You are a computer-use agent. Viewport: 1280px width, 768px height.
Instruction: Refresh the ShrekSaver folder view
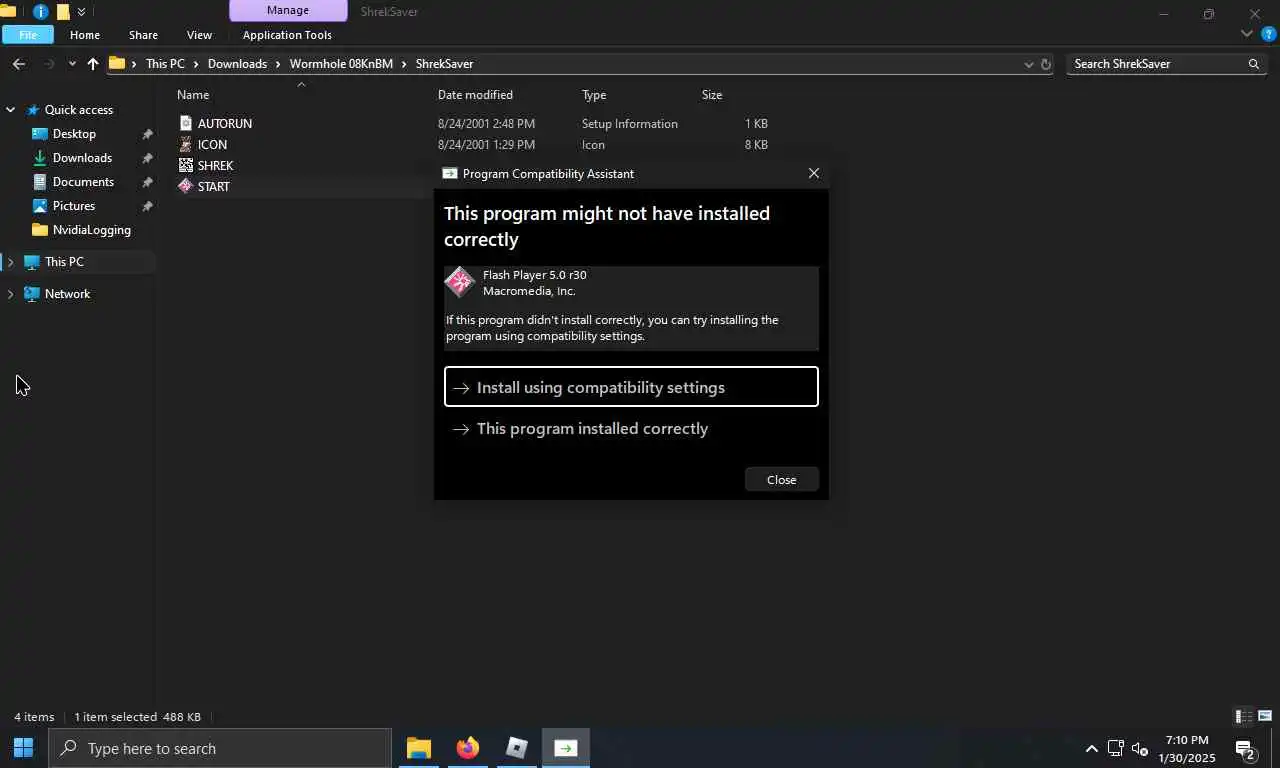(1046, 63)
